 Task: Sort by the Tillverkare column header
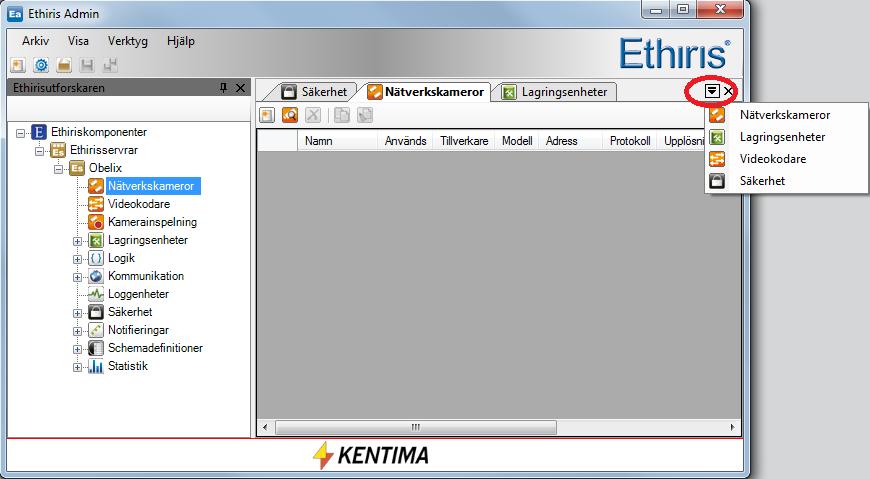464,141
